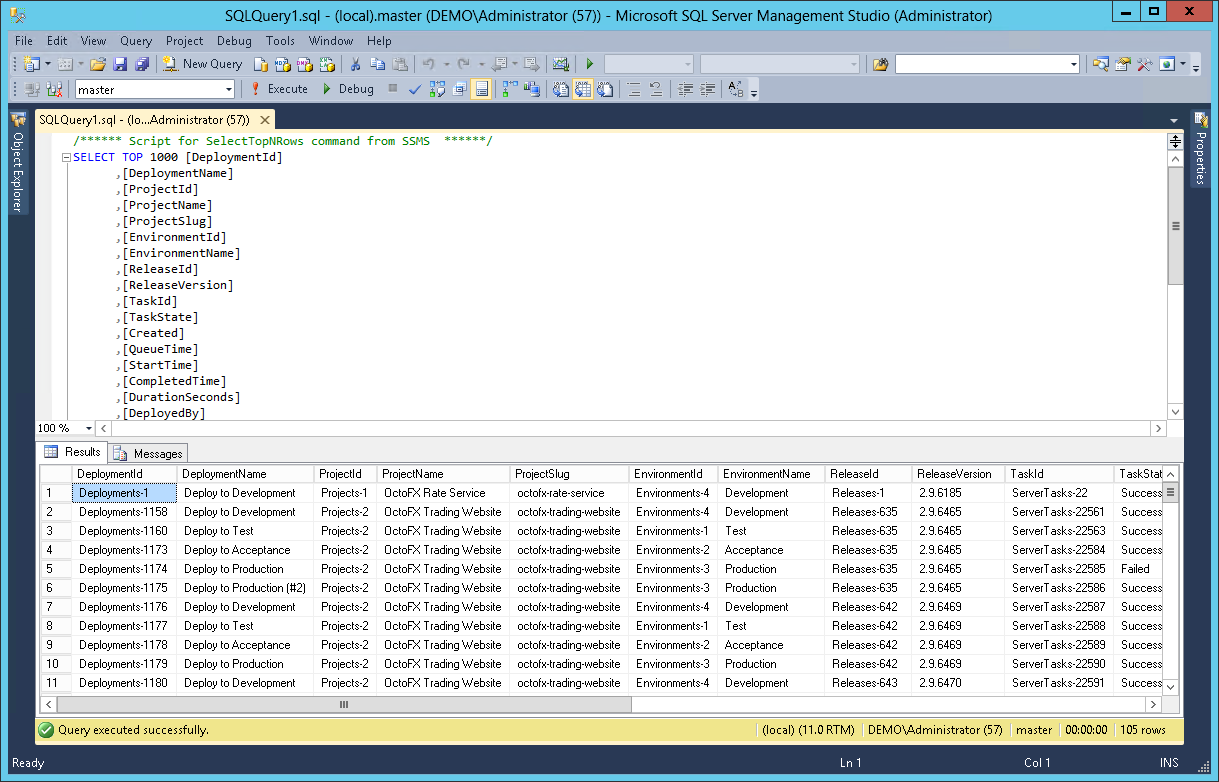This screenshot has width=1219, height=782.
Task: Open the web browser icon dropdown arrow
Action: 1183,64
